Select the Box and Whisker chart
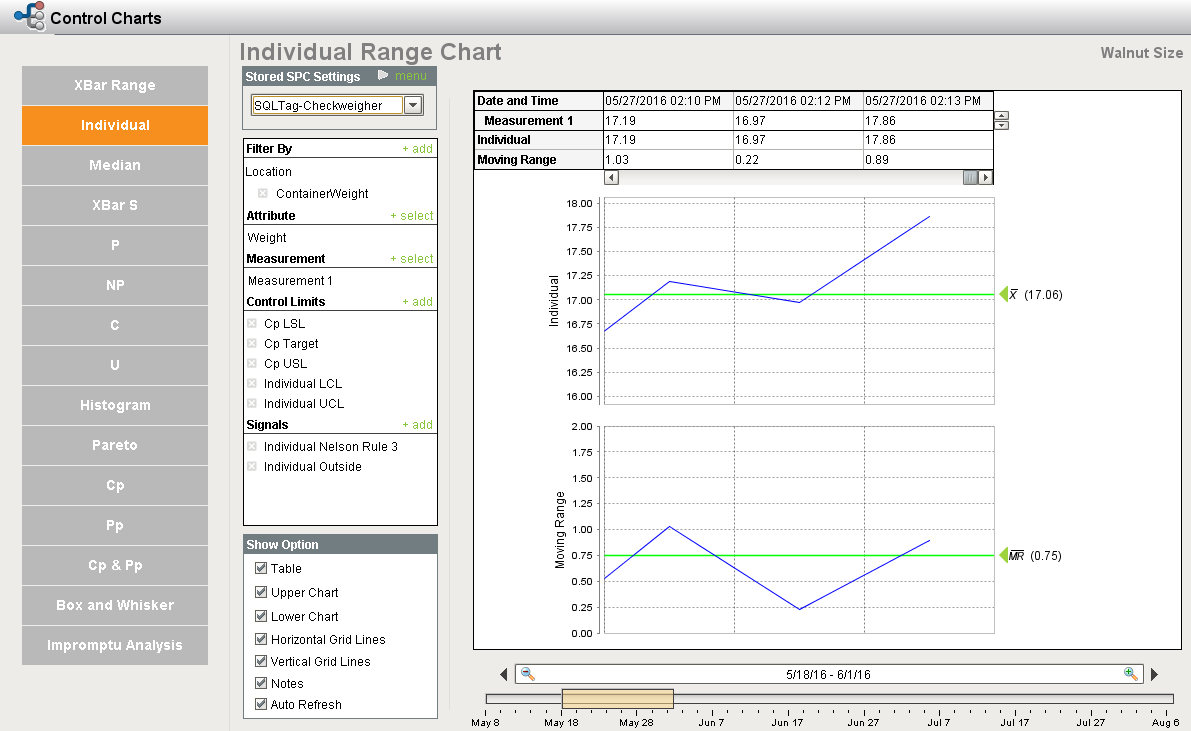The height and width of the screenshot is (731, 1191). coord(115,605)
